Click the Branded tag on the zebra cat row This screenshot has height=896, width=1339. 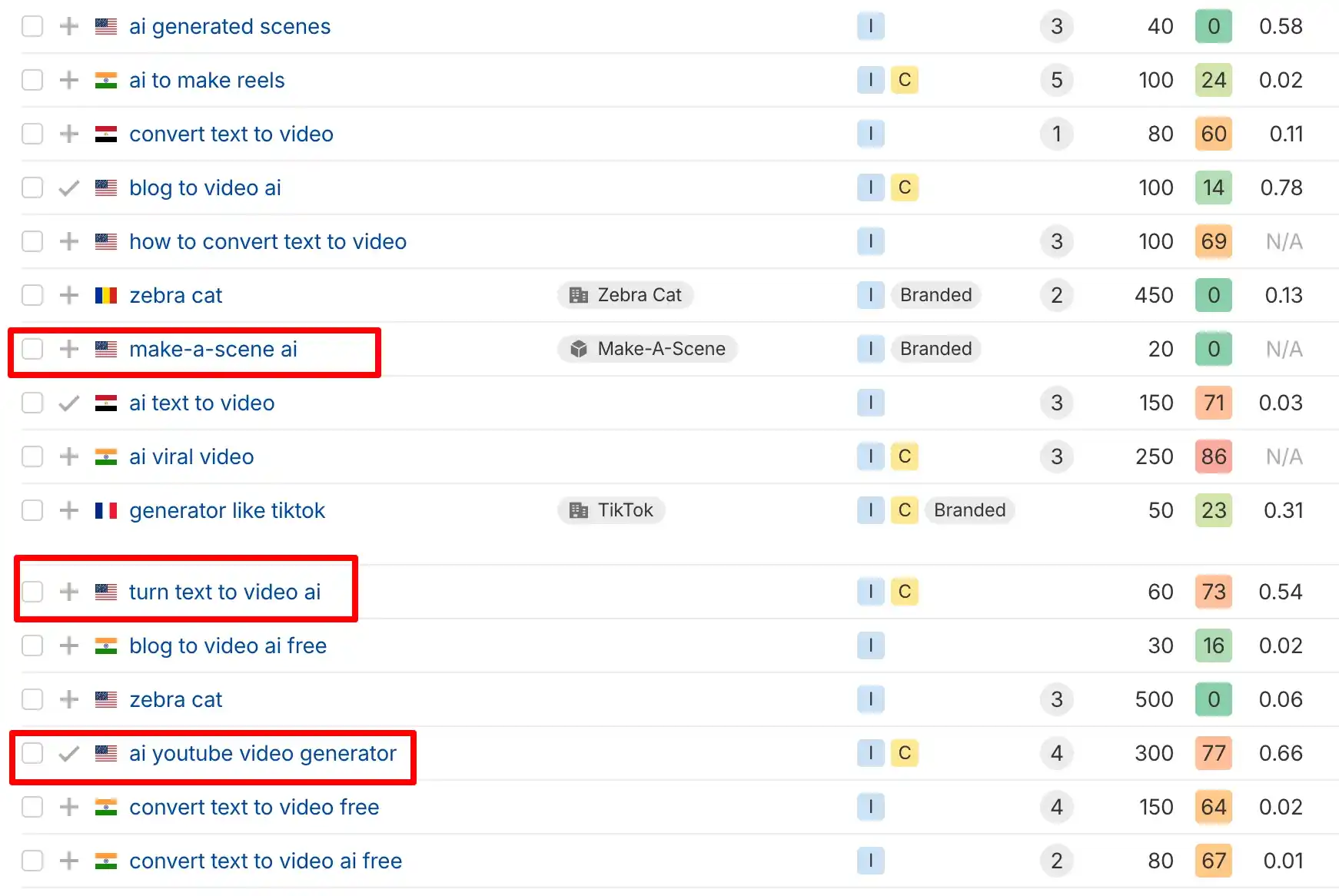[935, 294]
